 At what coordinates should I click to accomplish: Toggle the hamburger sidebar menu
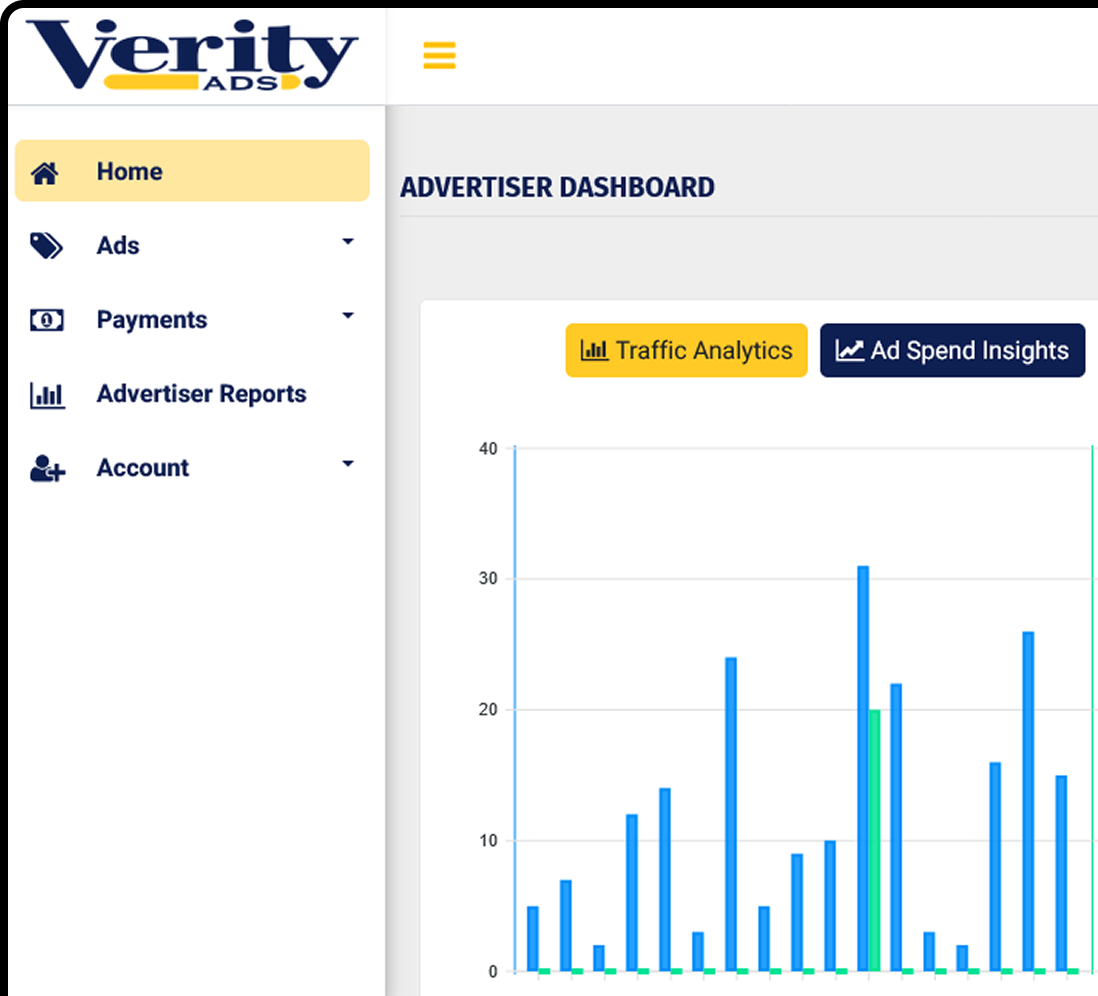(x=439, y=56)
